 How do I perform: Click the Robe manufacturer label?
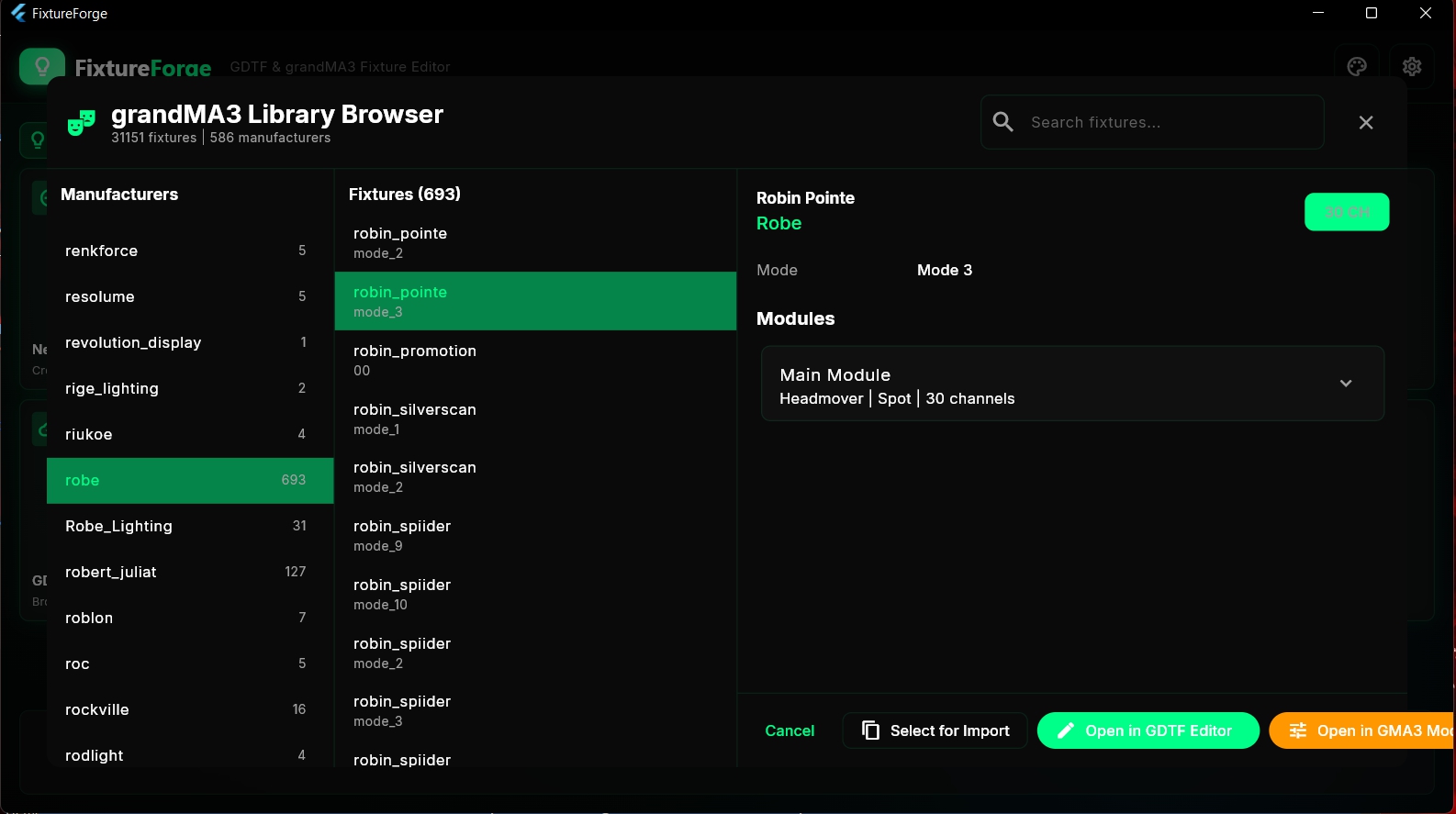tap(778, 223)
